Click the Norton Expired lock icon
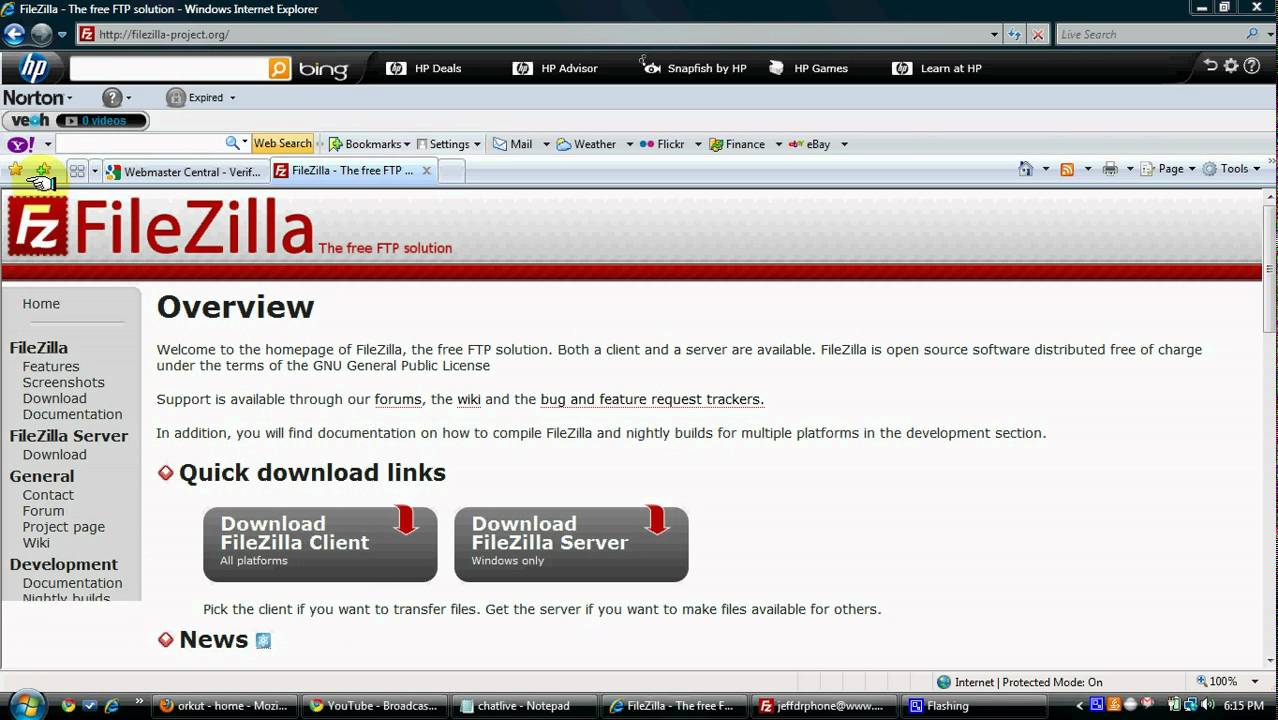 tap(176, 97)
